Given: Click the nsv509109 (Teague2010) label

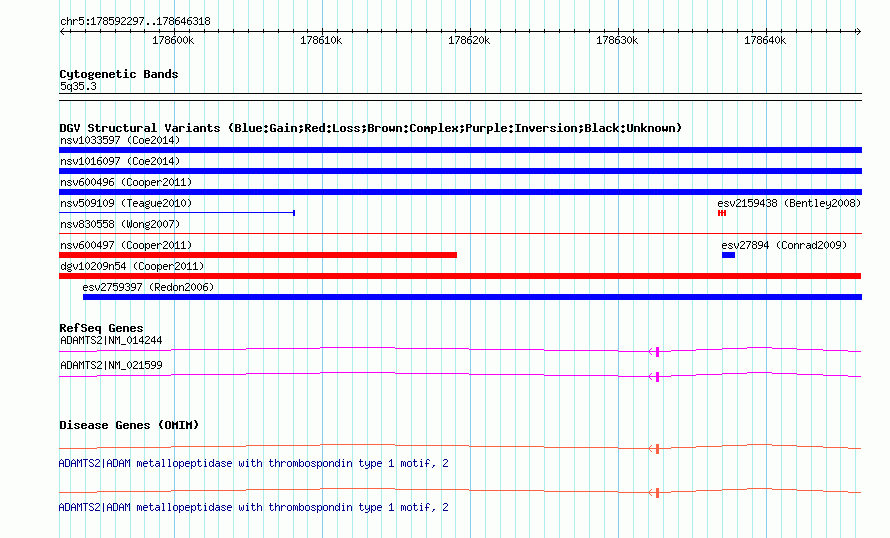Looking at the screenshot, I should tap(126, 203).
